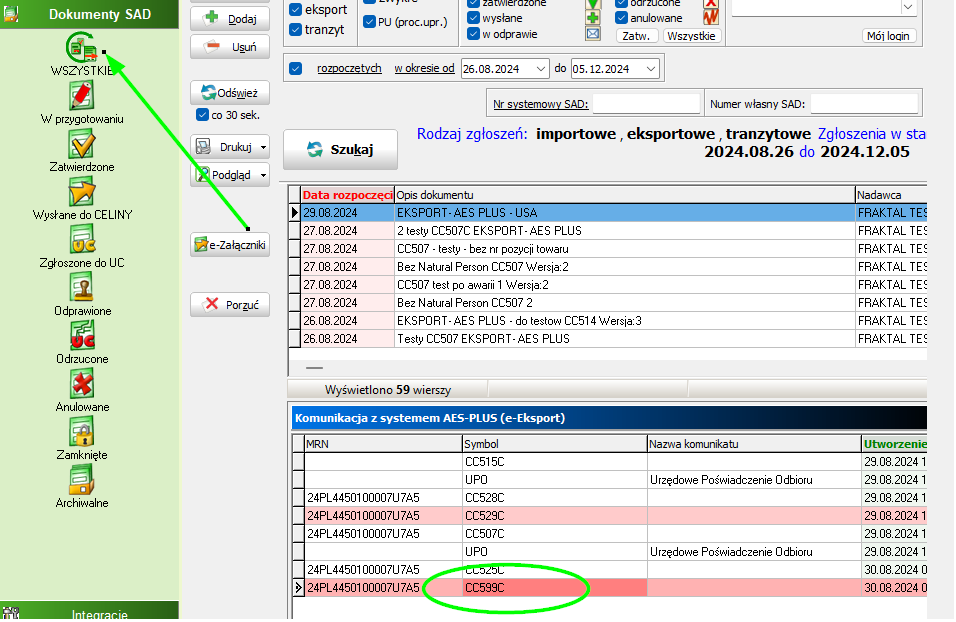956x622 pixels.
Task: Run search with Szukaj button
Action: tap(340, 149)
